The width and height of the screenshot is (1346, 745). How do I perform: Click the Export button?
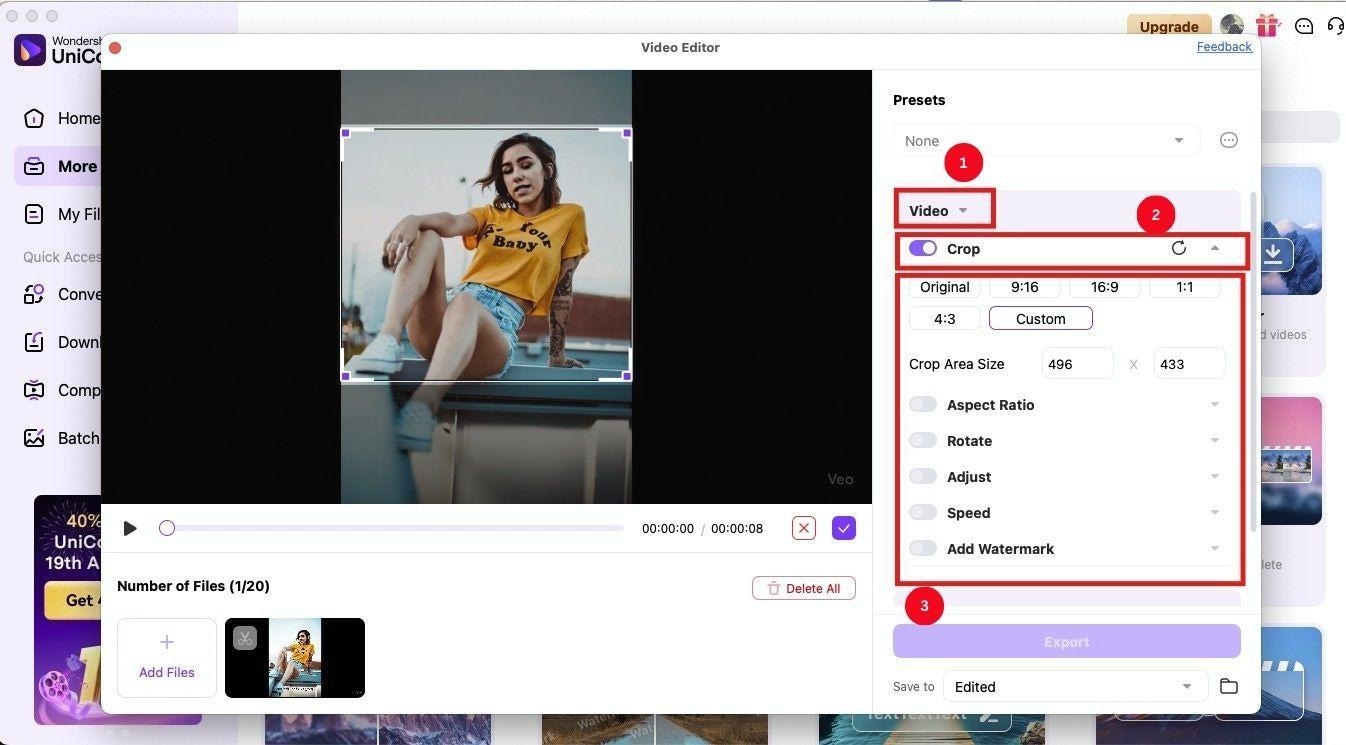pyautogui.click(x=1067, y=642)
